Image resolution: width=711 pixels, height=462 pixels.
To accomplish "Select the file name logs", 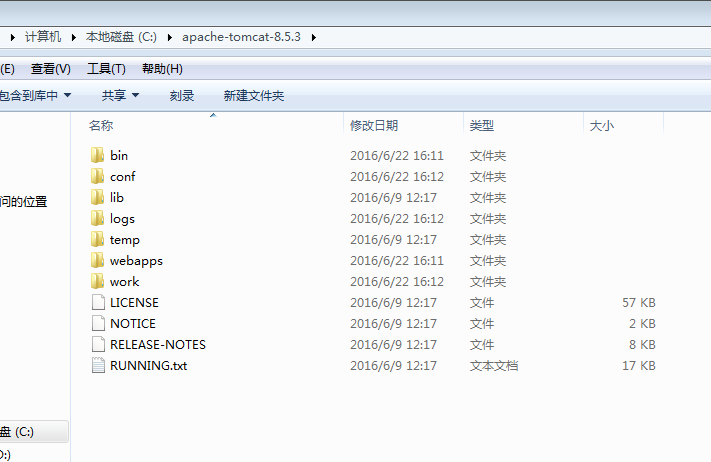I will pos(122,219).
